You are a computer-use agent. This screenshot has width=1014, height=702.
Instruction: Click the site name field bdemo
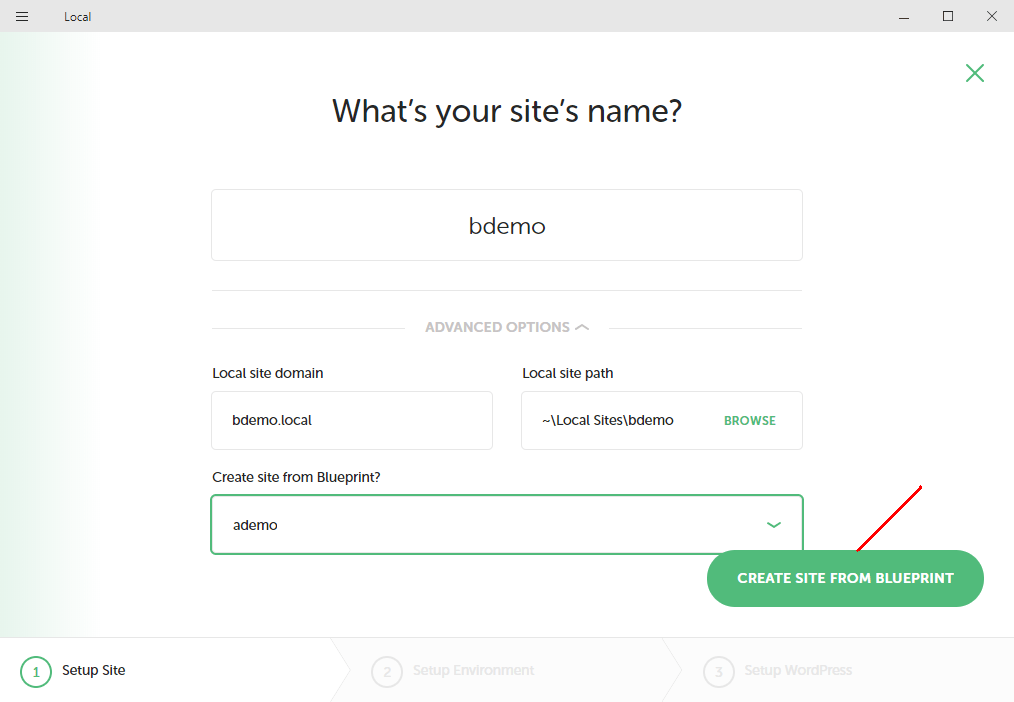click(507, 225)
